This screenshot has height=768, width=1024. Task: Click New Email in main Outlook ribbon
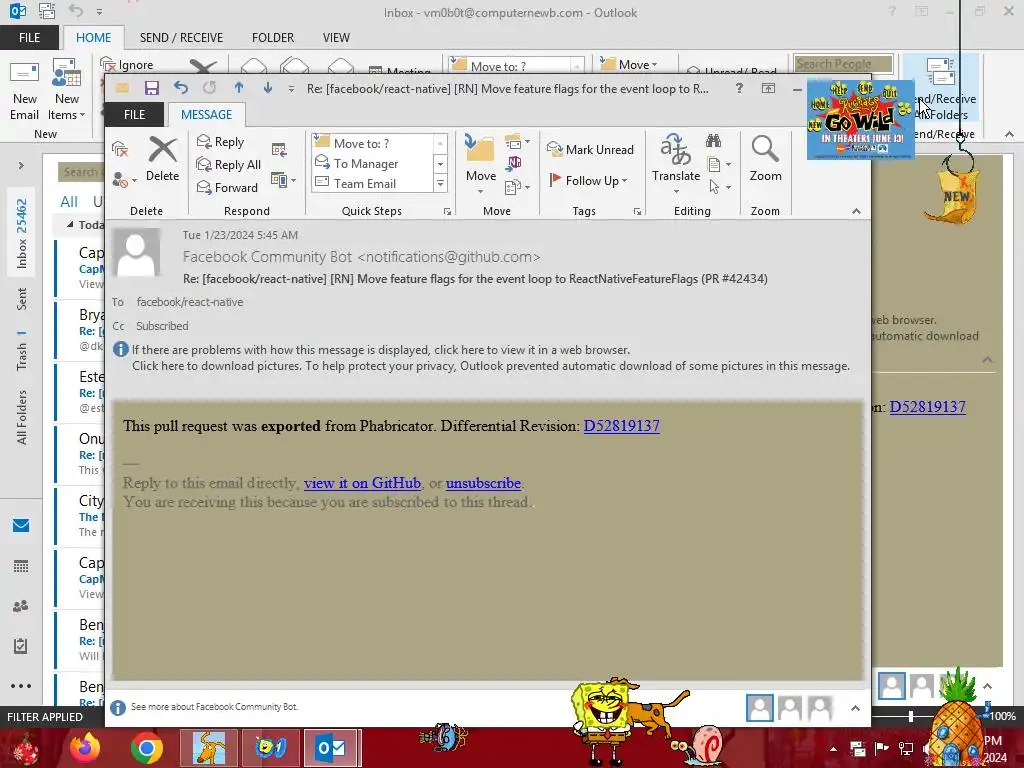pyautogui.click(x=25, y=90)
